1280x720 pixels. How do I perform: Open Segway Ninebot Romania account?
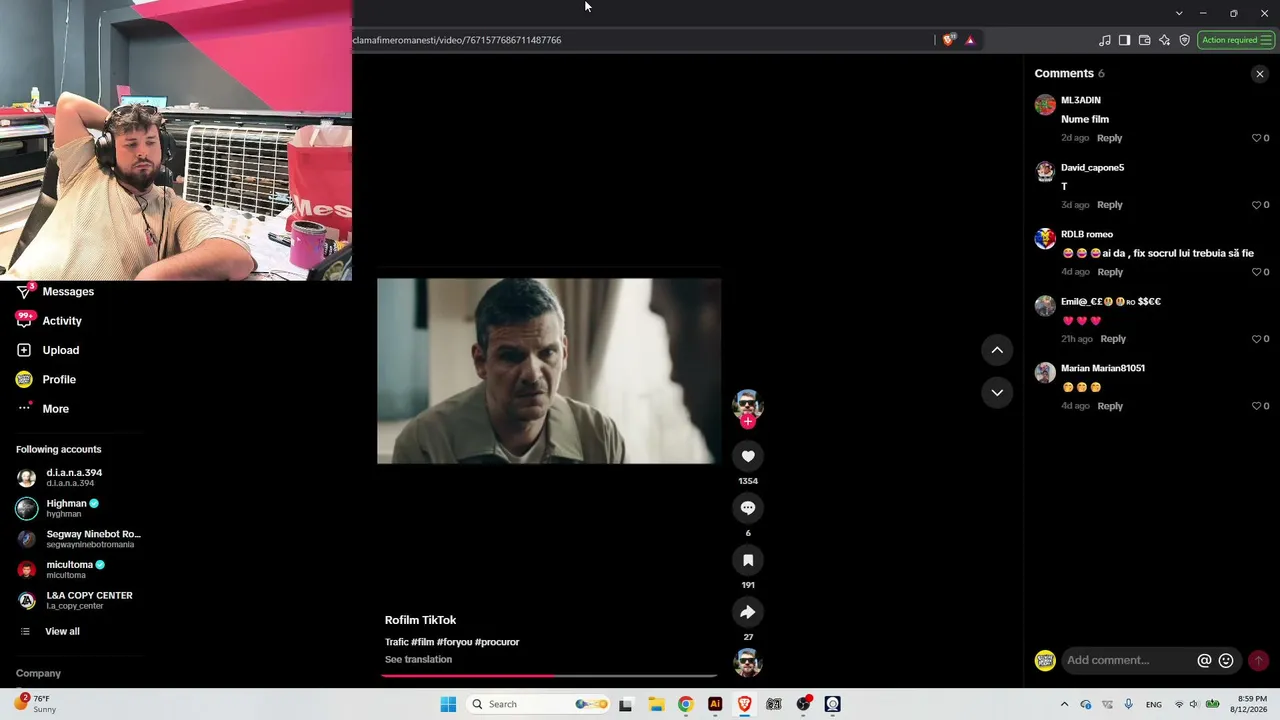pyautogui.click(x=80, y=539)
